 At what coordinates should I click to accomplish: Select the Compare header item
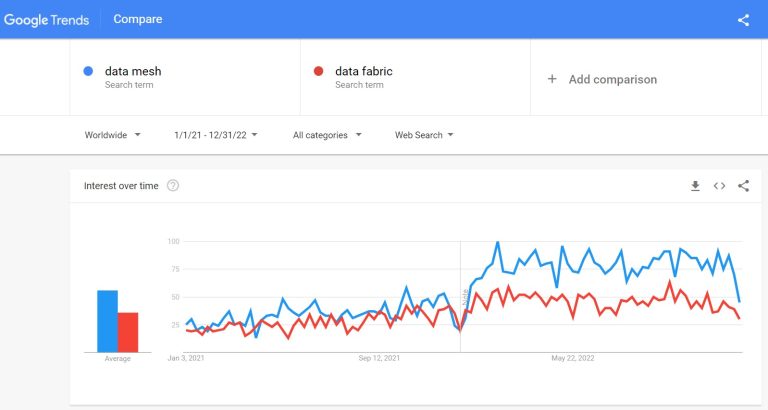138,19
